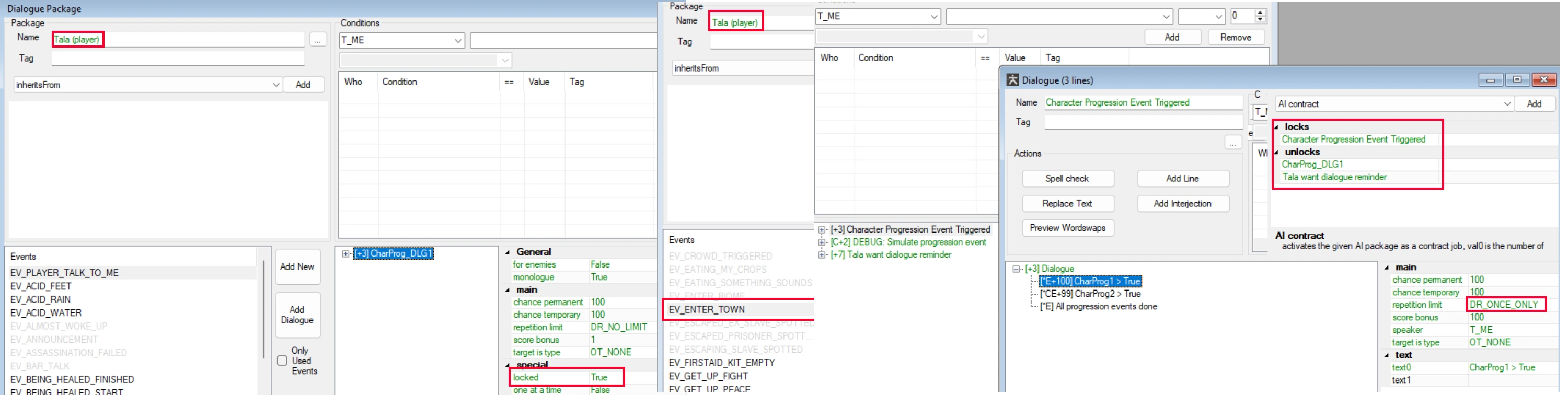Click the DR_NO_LIMIT repetition limit value
Viewport: 1568px width, 395px height.
[x=618, y=328]
